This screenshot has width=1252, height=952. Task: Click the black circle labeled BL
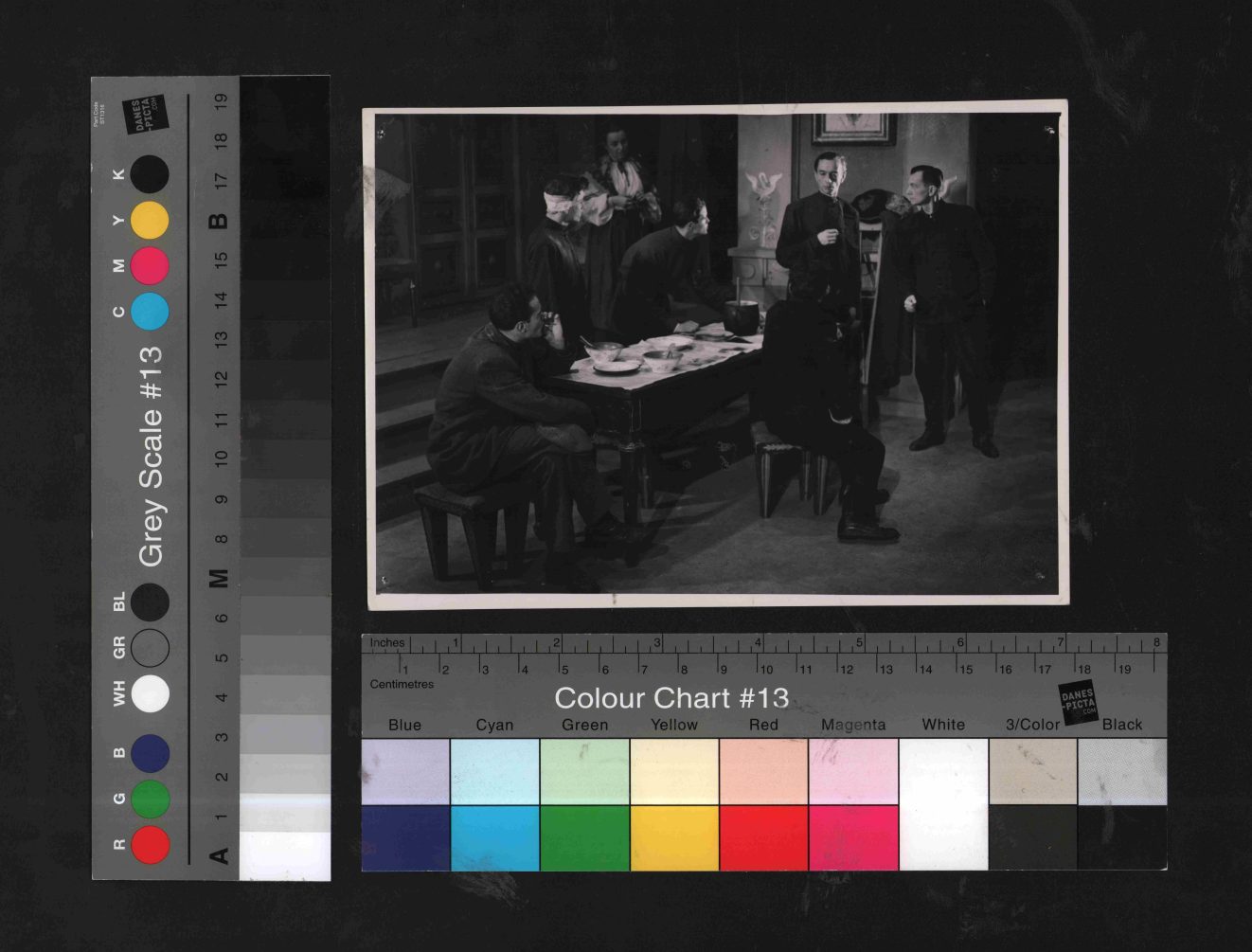click(x=150, y=602)
